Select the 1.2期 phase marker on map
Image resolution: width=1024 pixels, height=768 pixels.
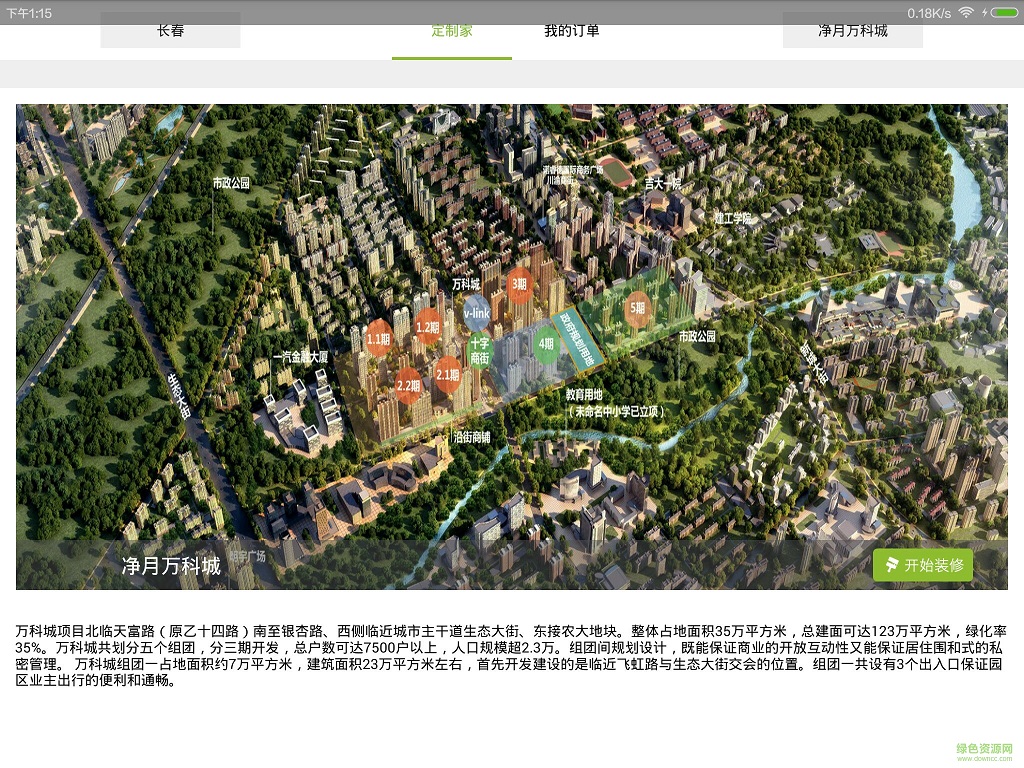pyautogui.click(x=427, y=327)
